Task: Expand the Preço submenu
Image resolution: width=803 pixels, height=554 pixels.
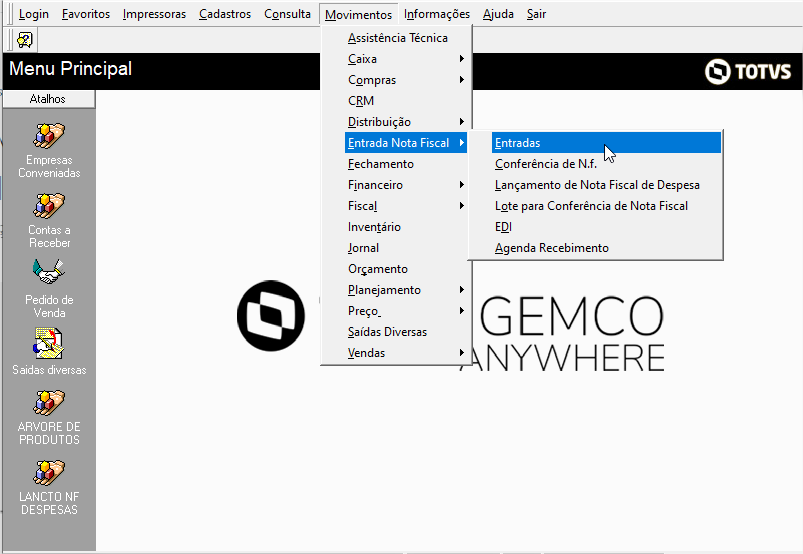Action: (406, 311)
